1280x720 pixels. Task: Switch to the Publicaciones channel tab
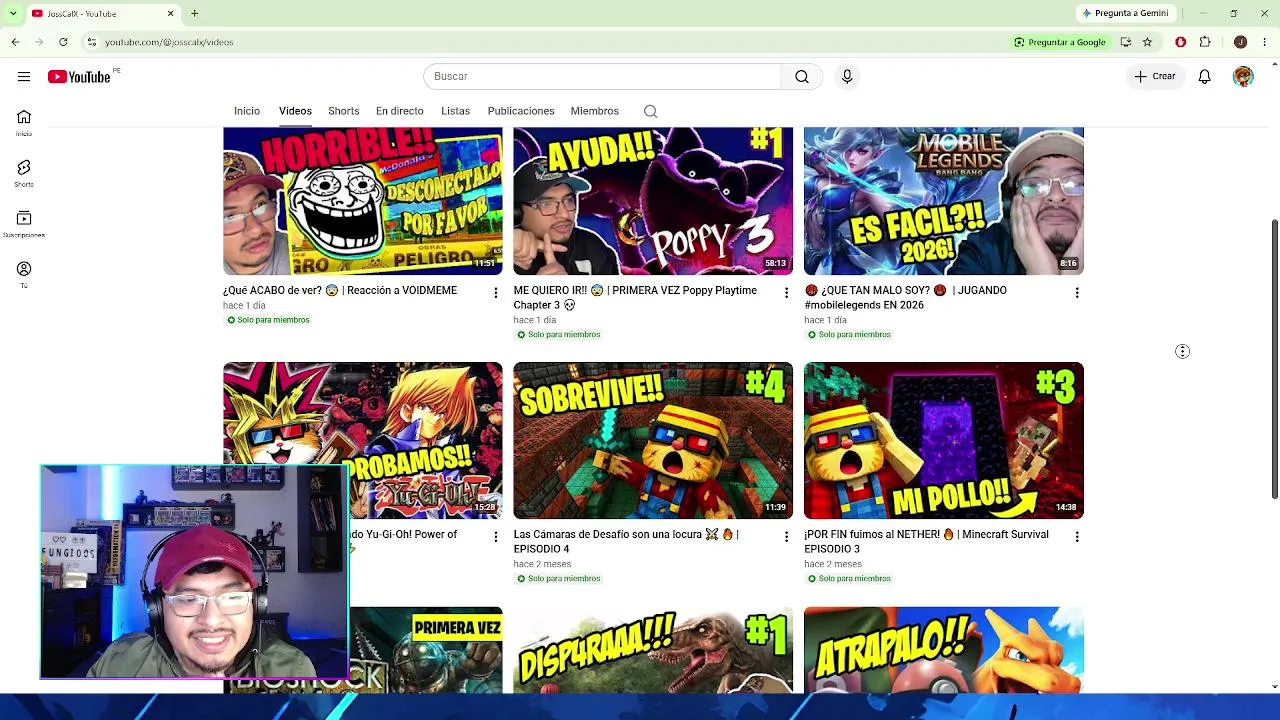pyautogui.click(x=521, y=111)
